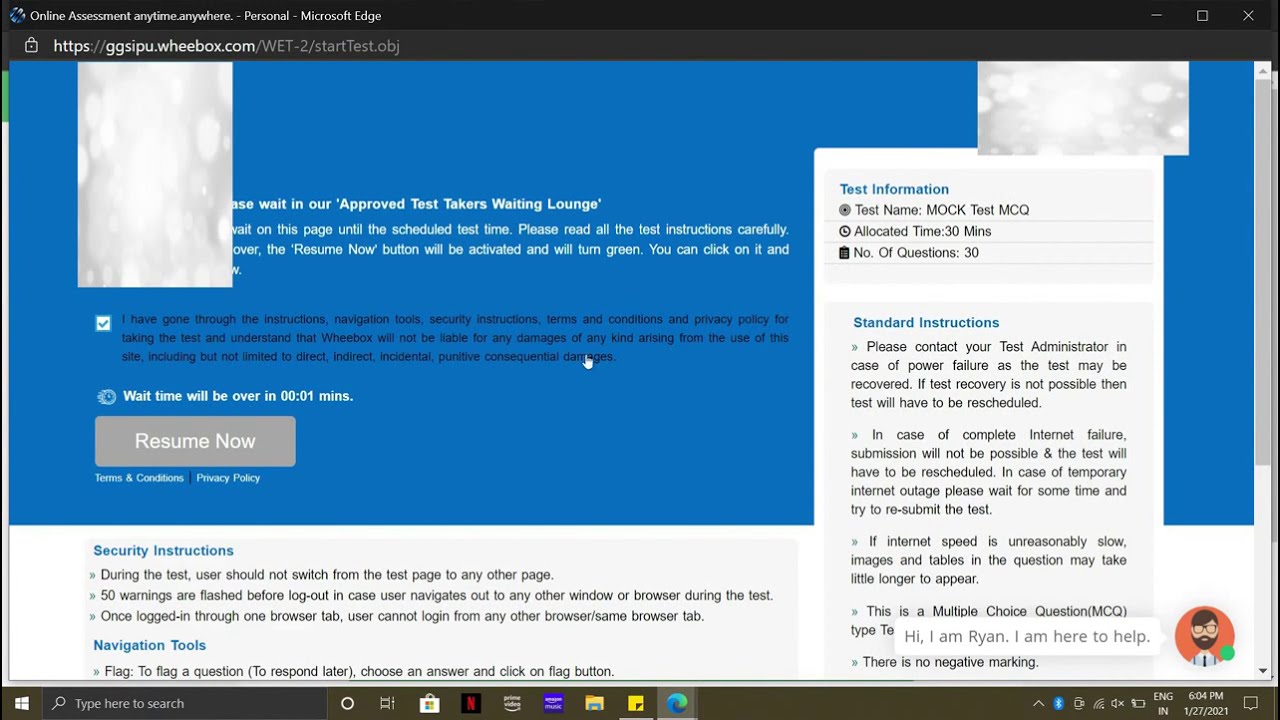This screenshot has height=720, width=1280.
Task: Click the Standard Instructions heading
Action: 926,323
